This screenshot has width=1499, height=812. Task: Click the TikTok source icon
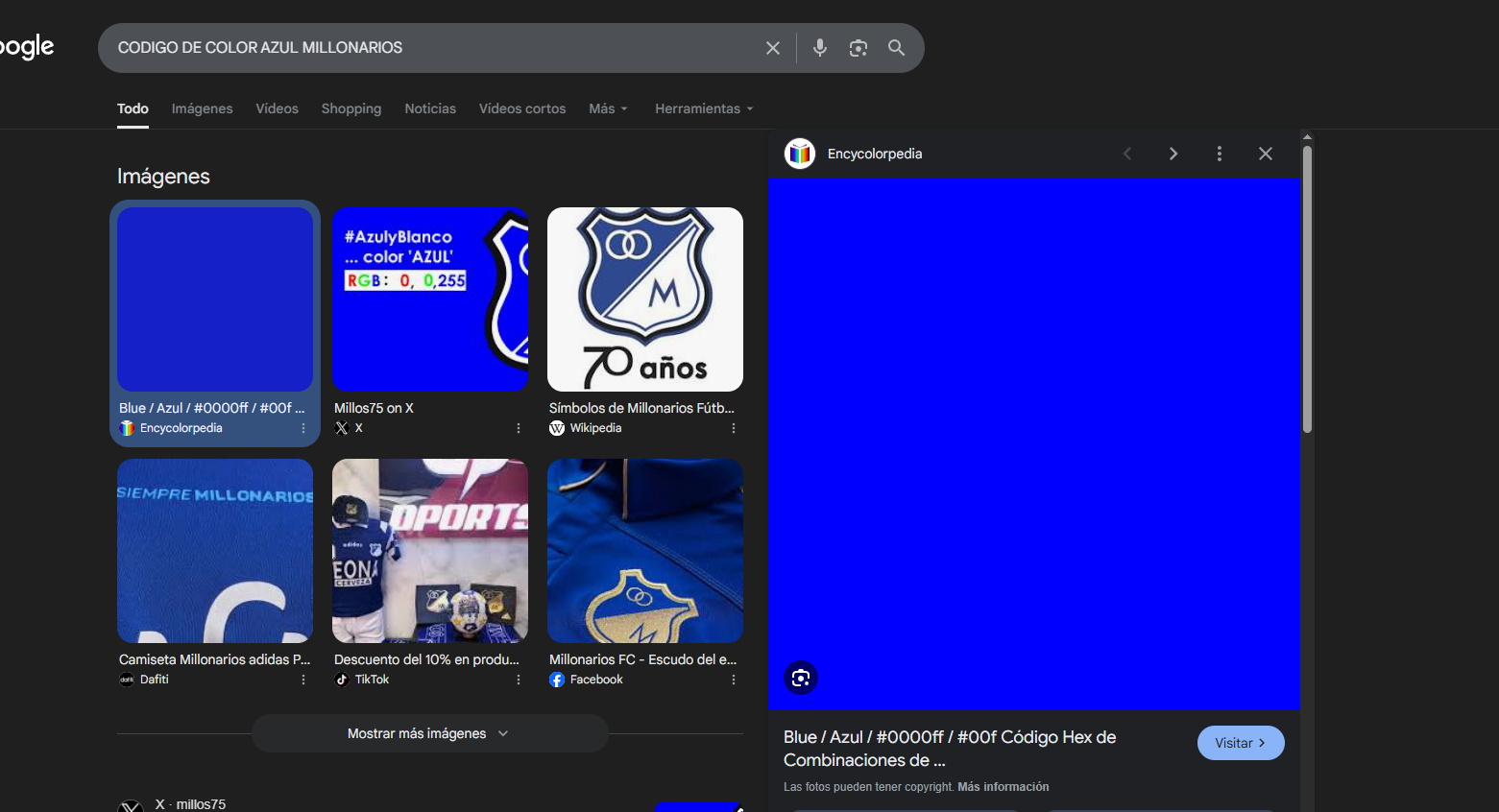(x=342, y=680)
